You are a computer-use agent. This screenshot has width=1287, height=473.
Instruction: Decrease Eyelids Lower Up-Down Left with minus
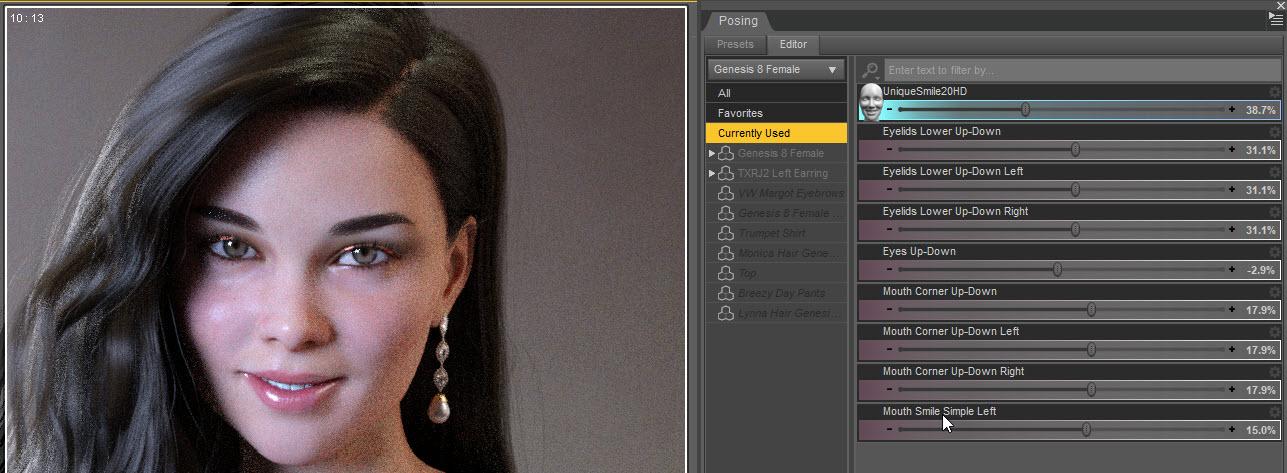tap(889, 189)
